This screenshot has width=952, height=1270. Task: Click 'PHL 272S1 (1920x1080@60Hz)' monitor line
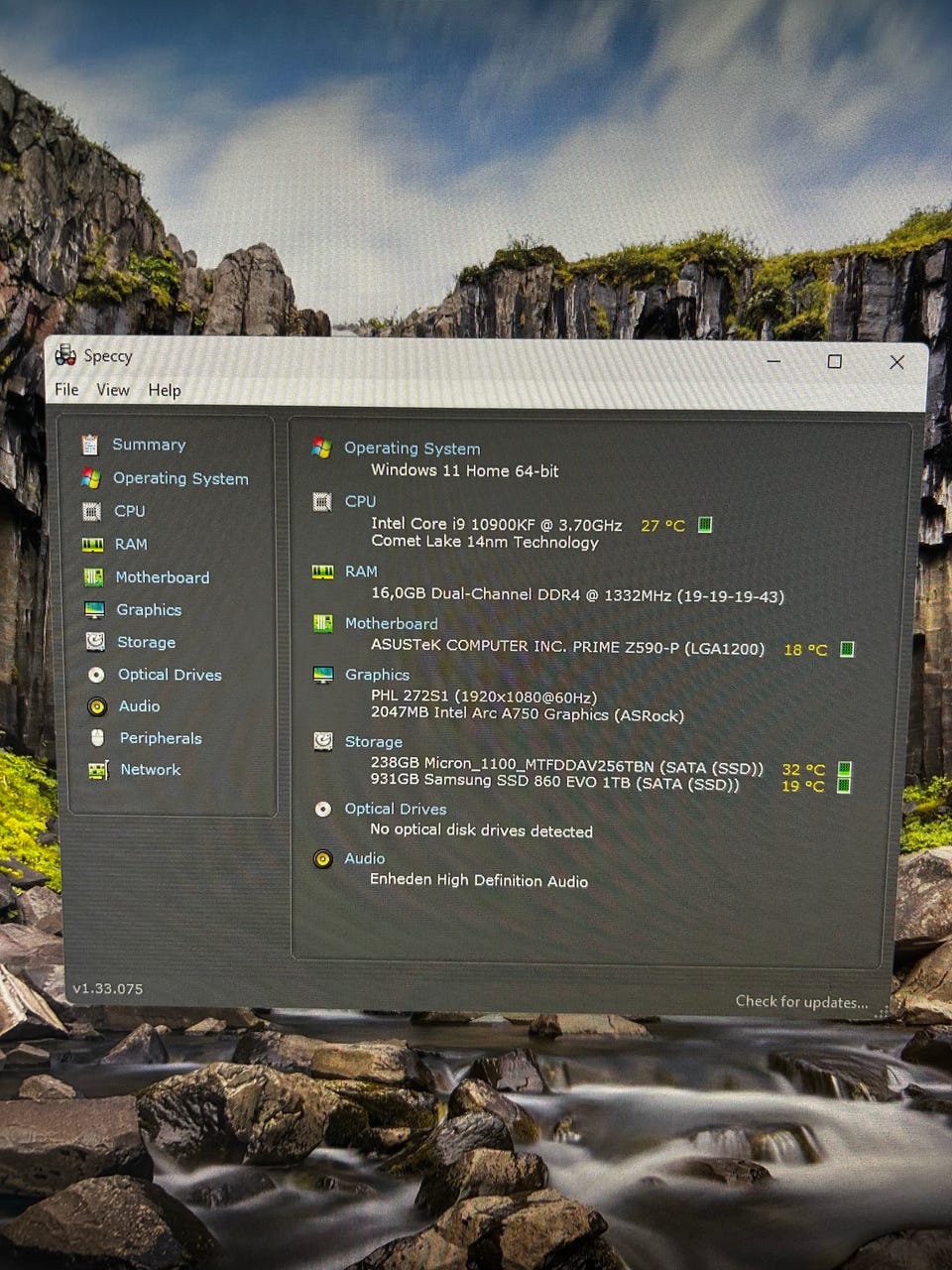(x=485, y=696)
